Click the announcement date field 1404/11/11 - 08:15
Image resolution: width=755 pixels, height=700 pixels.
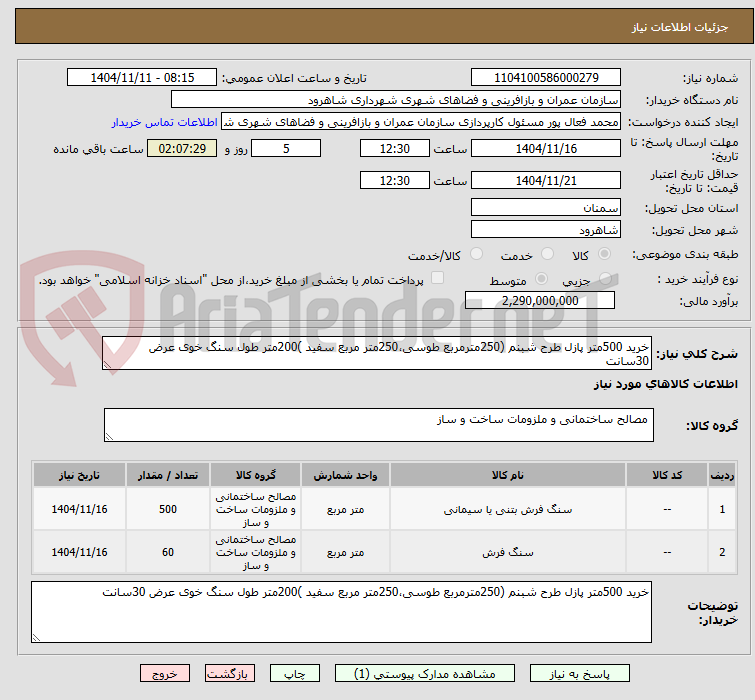pos(142,78)
